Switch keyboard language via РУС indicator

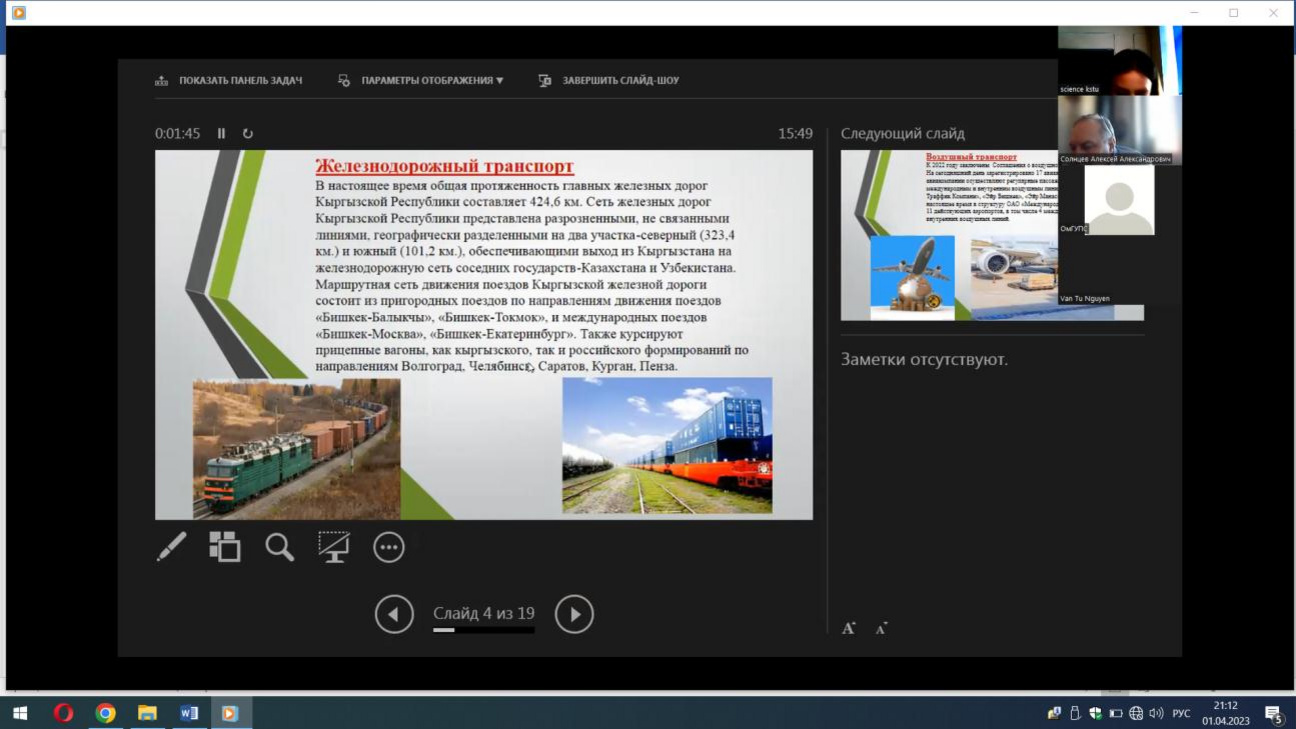1181,713
